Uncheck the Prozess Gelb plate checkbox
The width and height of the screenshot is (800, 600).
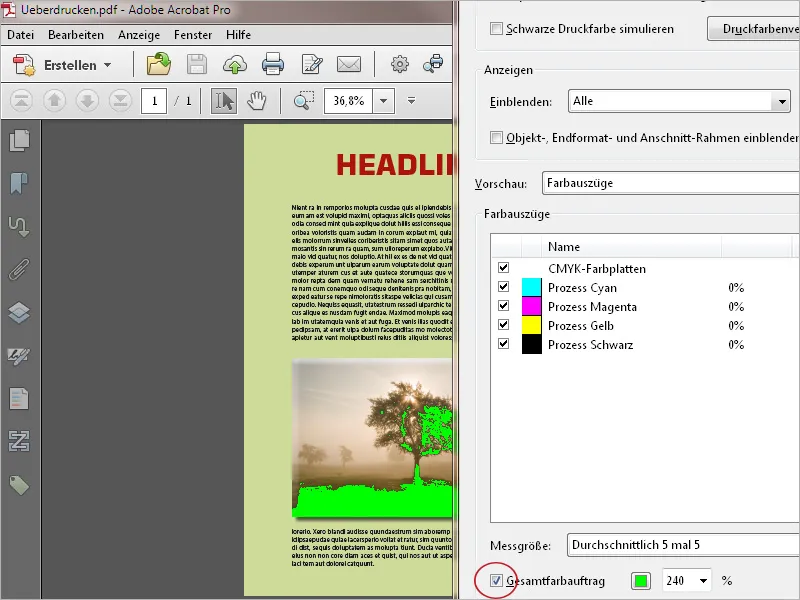click(504, 324)
